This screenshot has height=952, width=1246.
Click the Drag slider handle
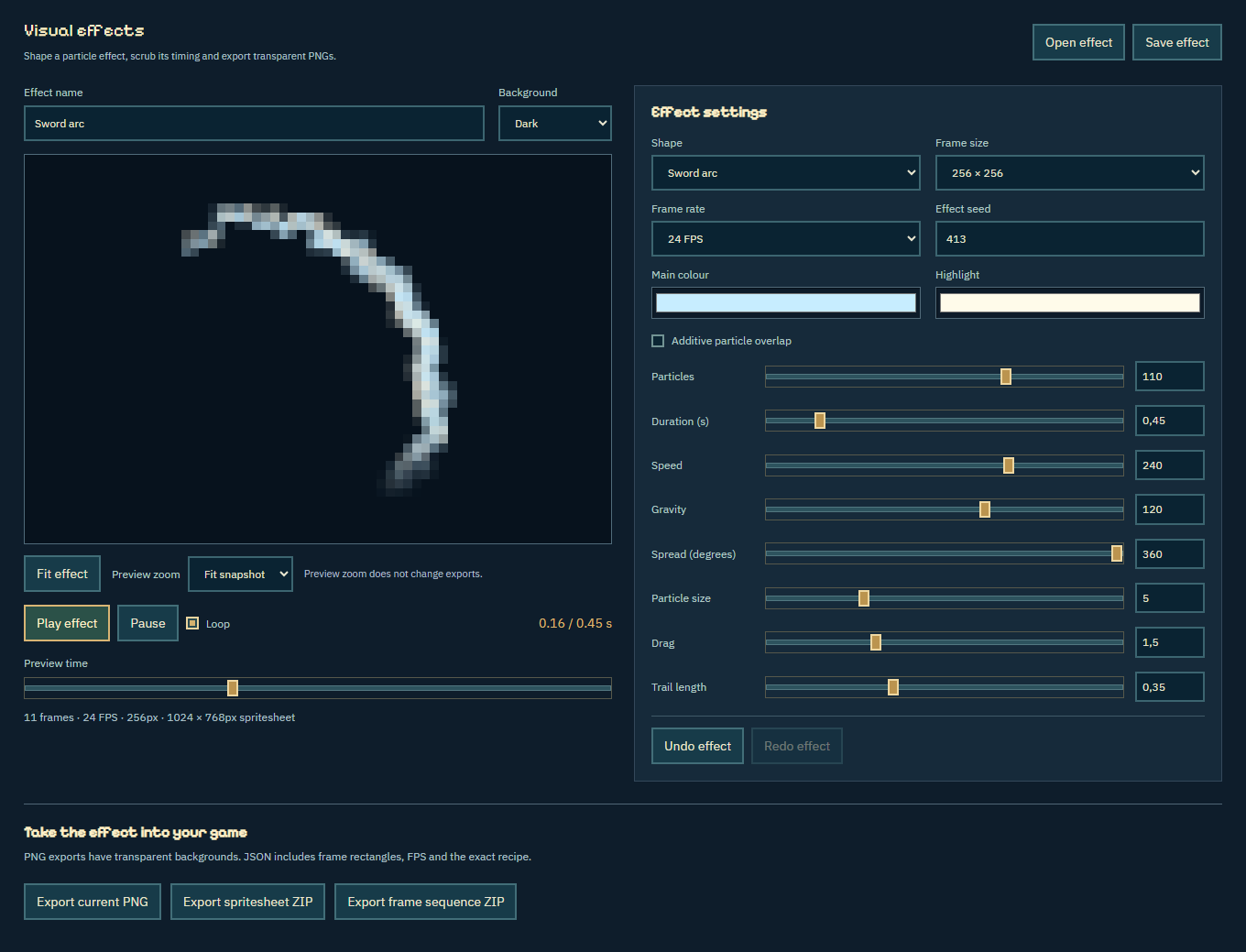(x=876, y=642)
